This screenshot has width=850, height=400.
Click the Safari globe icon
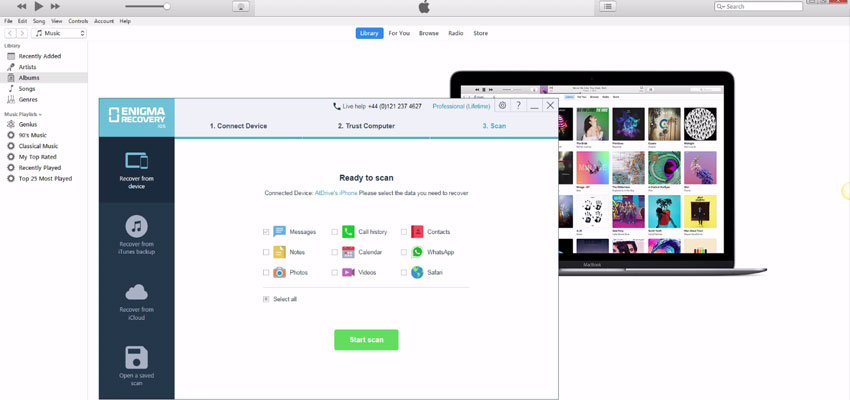click(417, 273)
